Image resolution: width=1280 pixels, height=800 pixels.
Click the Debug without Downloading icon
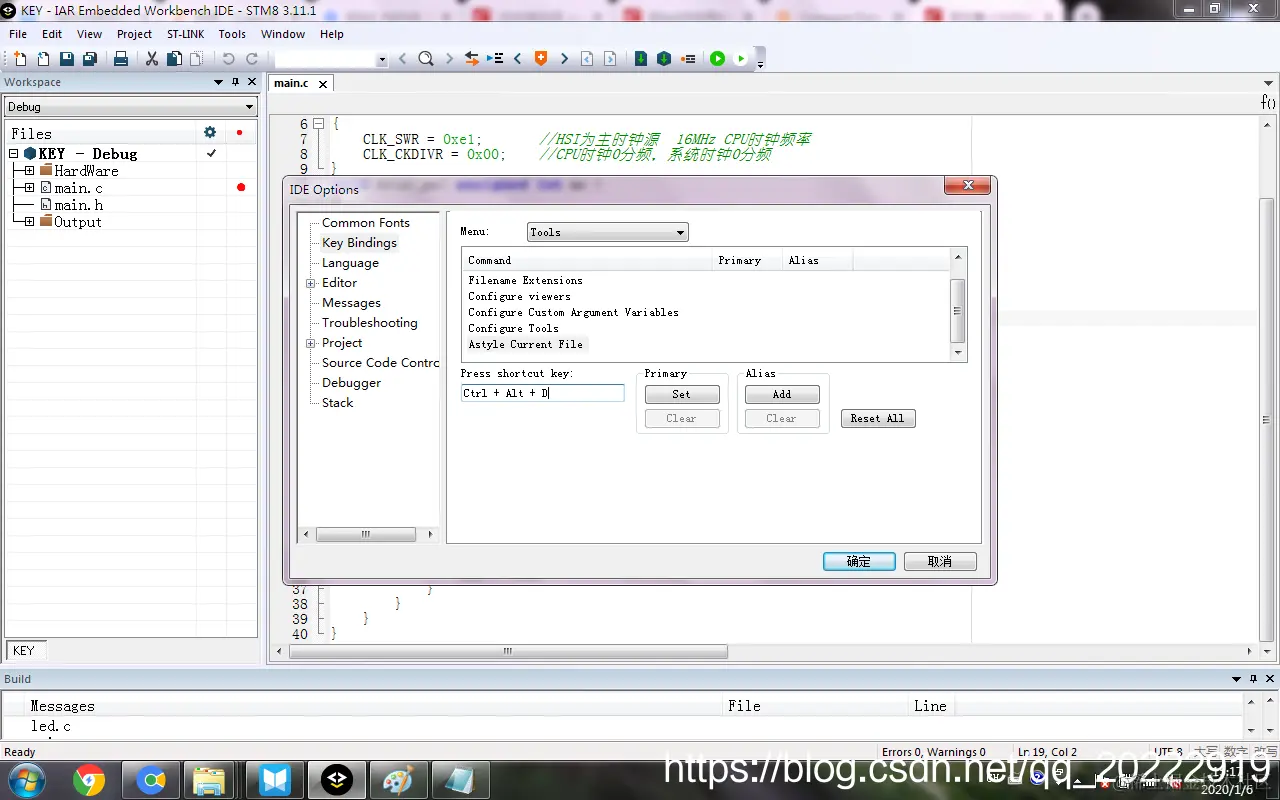point(741,59)
